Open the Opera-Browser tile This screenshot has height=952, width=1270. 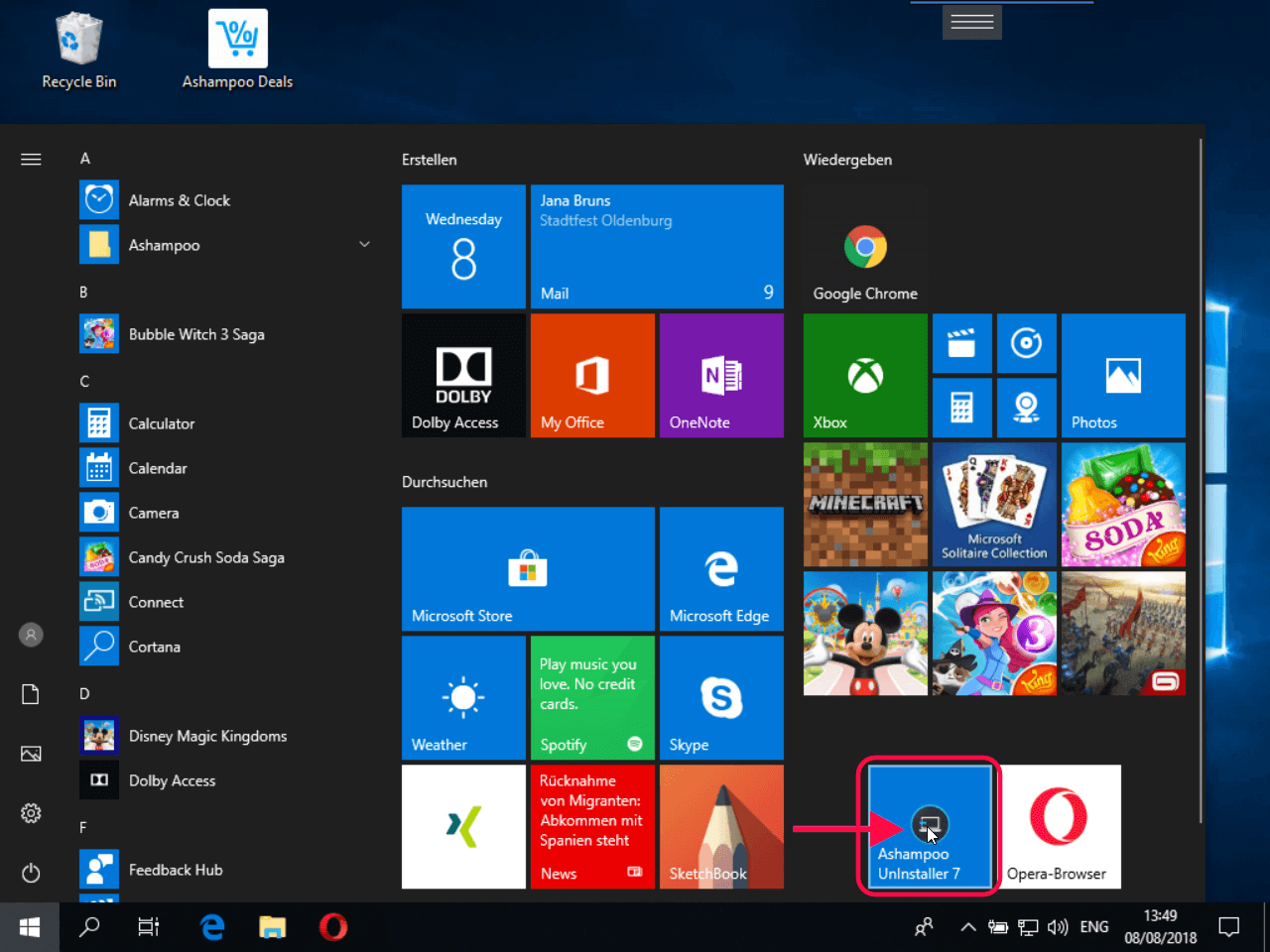coord(1059,827)
